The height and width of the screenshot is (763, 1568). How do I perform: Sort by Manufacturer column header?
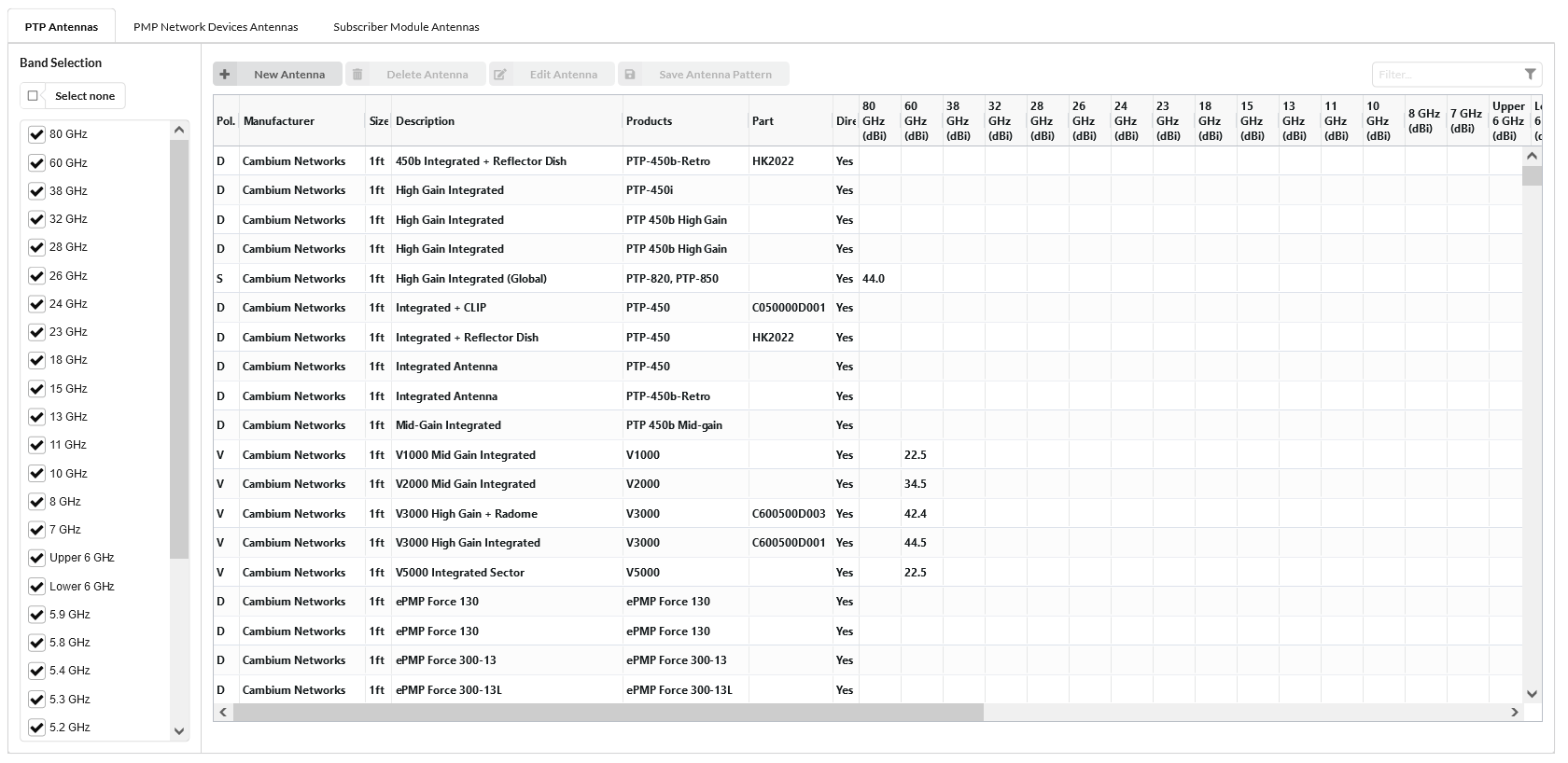click(x=301, y=121)
